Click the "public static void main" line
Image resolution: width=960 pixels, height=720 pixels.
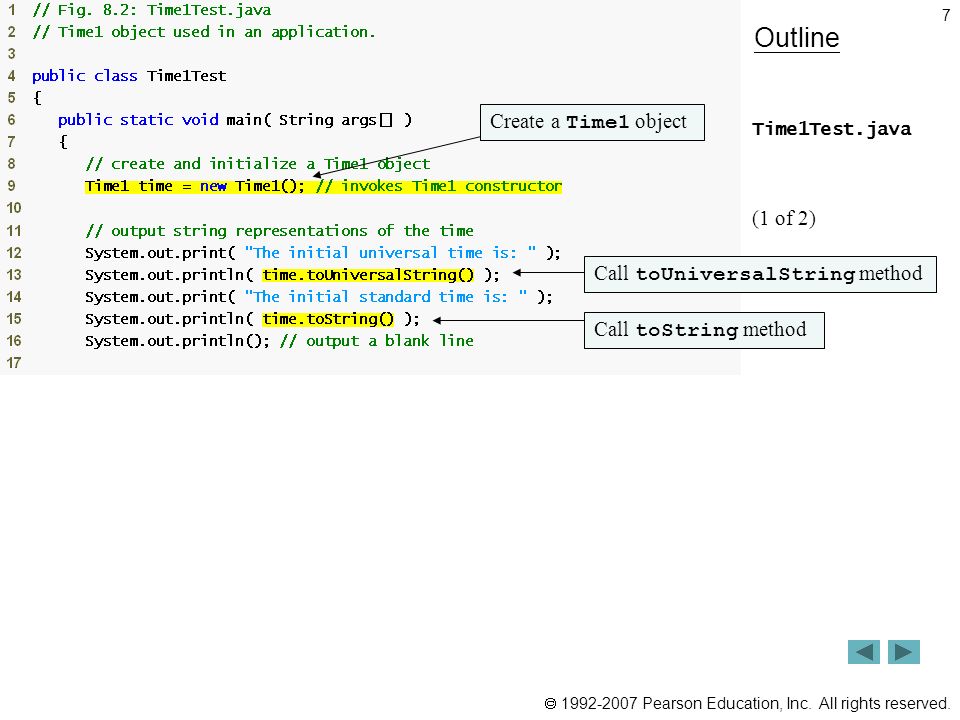235,120
